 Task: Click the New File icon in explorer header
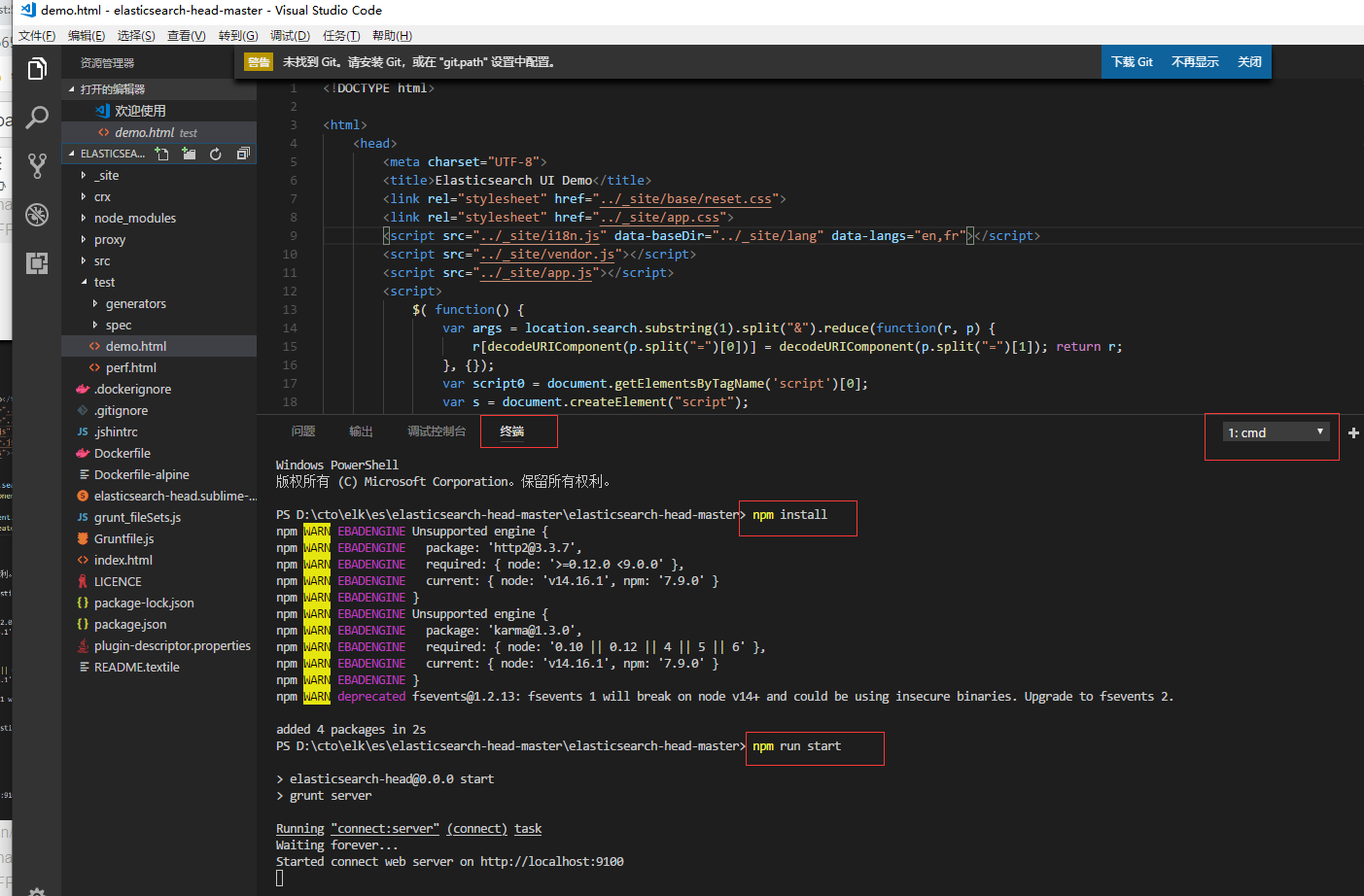162,154
